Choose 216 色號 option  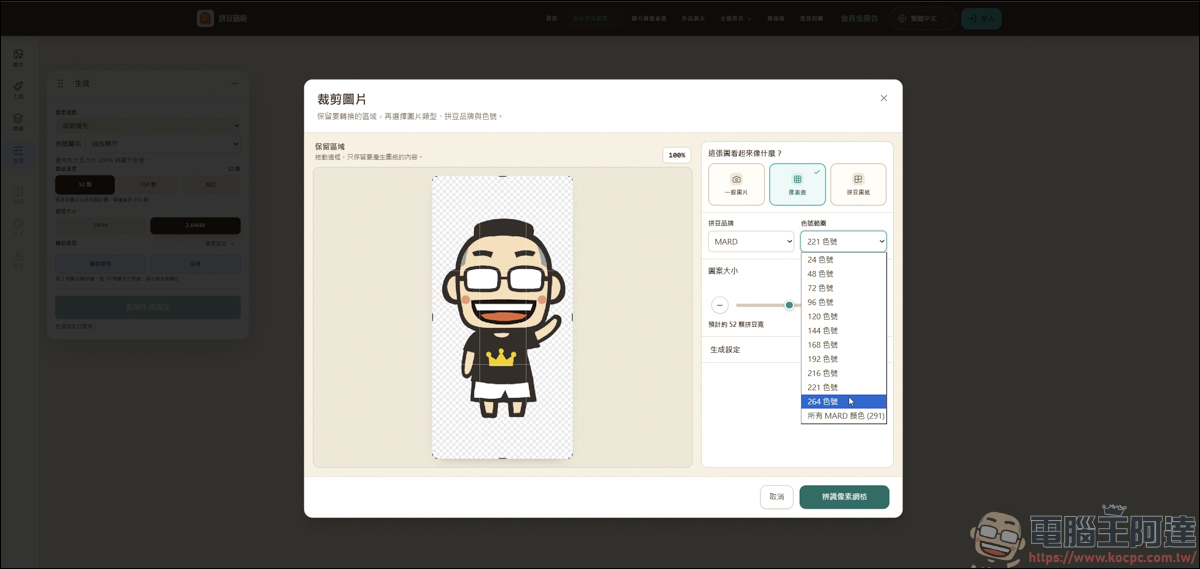(843, 372)
